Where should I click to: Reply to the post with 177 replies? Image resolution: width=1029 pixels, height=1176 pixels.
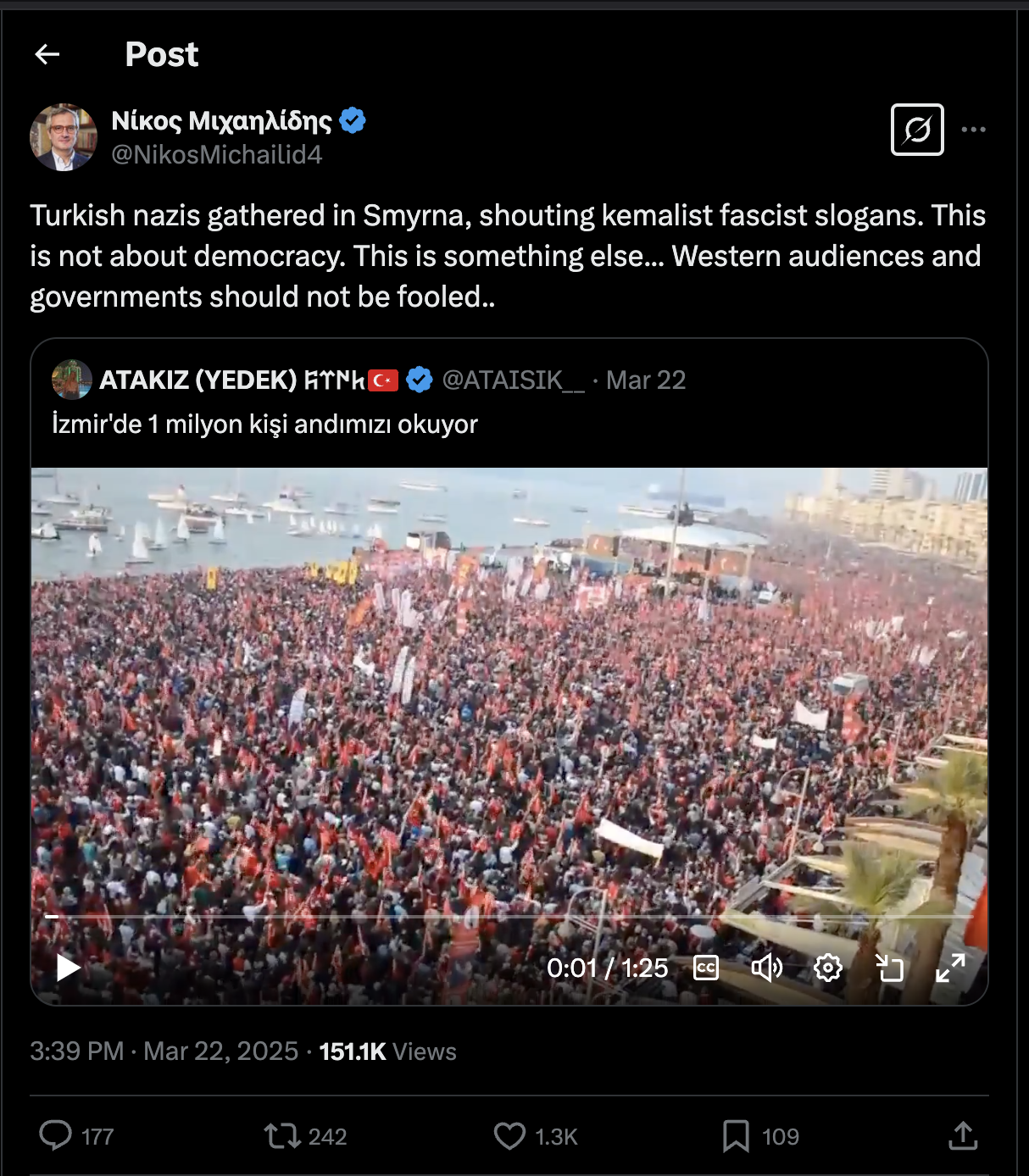click(56, 1136)
